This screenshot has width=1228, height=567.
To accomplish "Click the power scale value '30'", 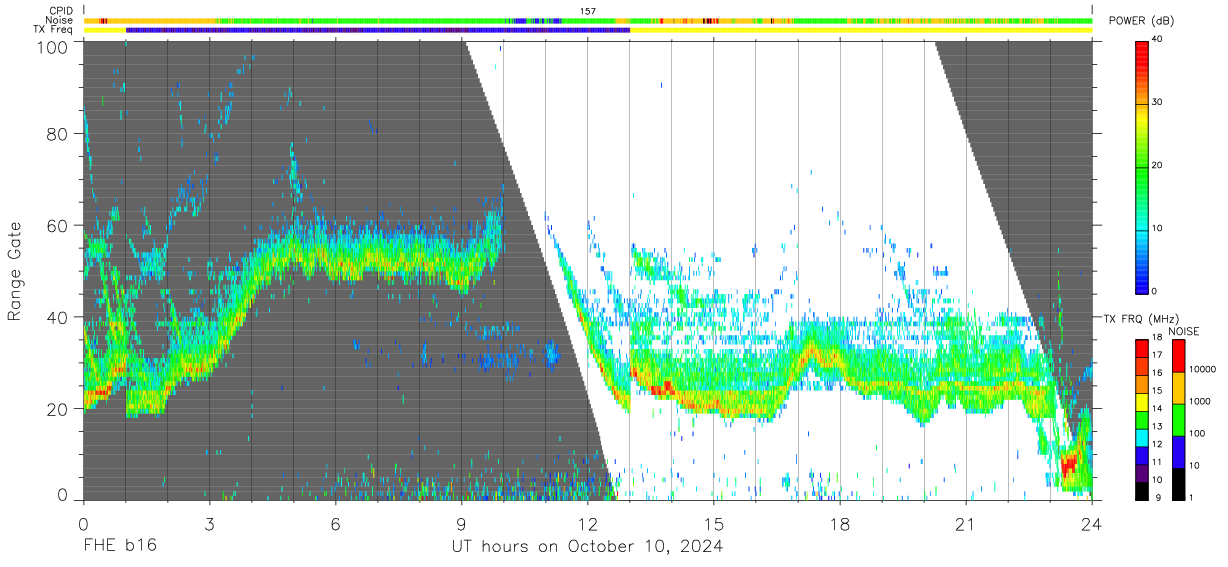I will 1159,102.
